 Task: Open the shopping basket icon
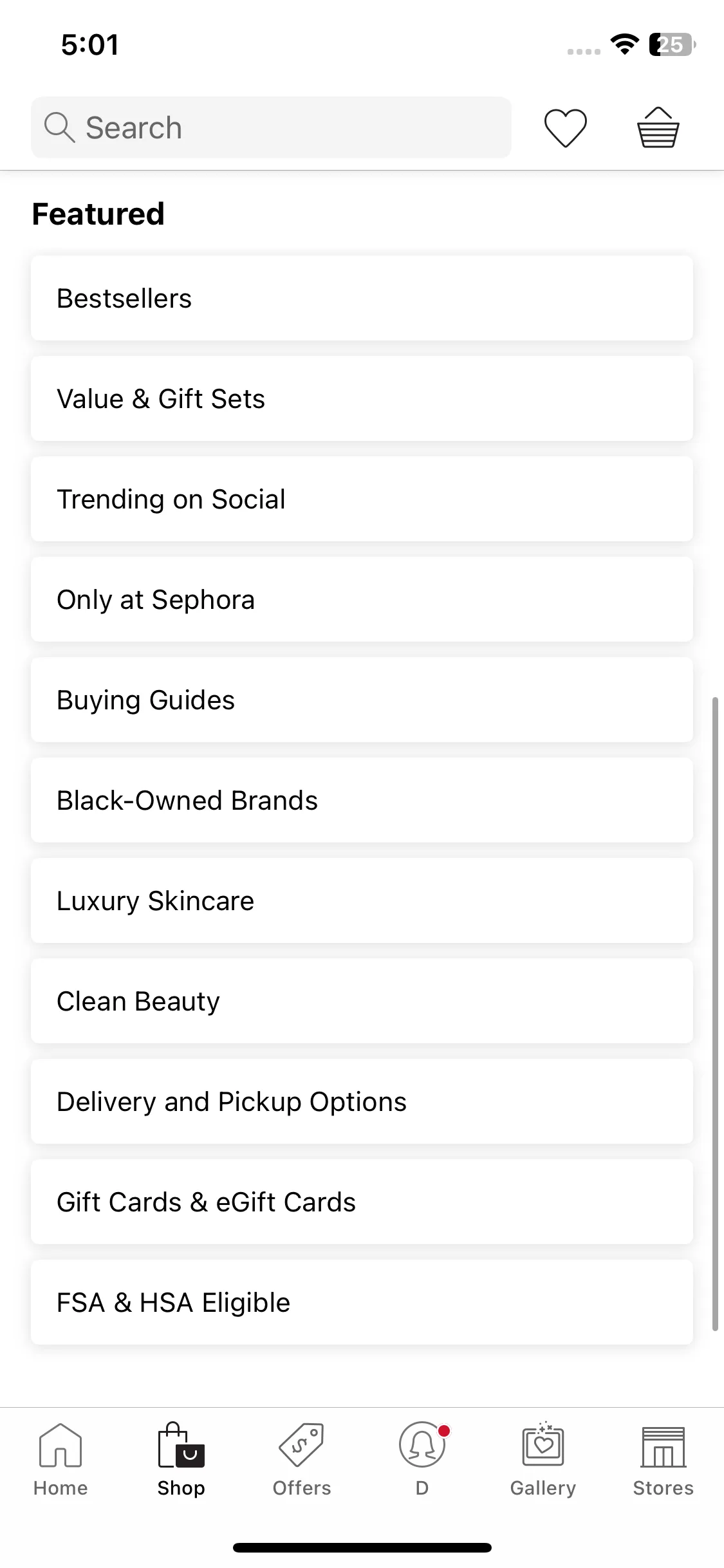coord(658,127)
